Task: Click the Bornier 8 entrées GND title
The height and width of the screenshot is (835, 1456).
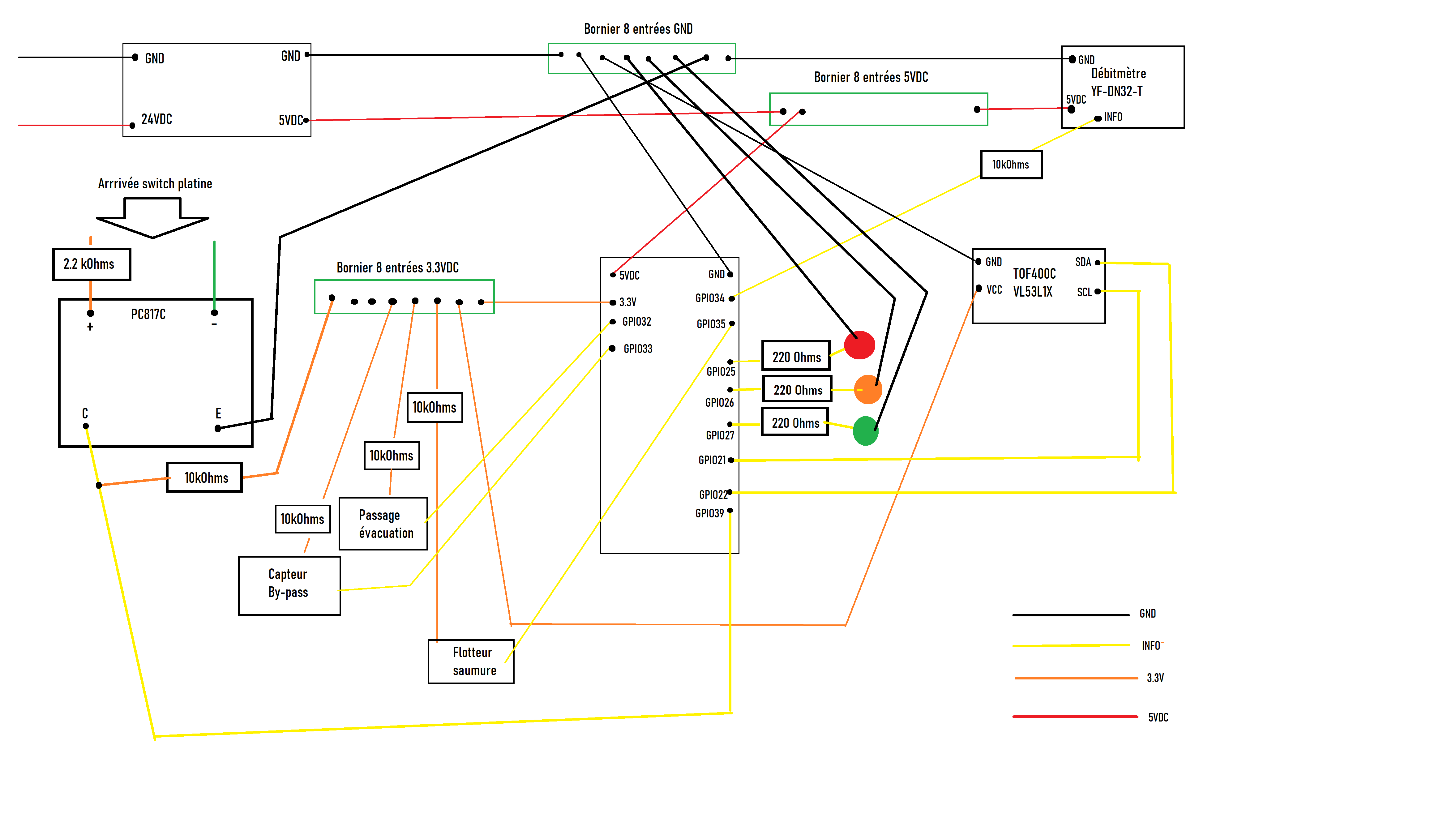Action: pyautogui.click(x=638, y=29)
